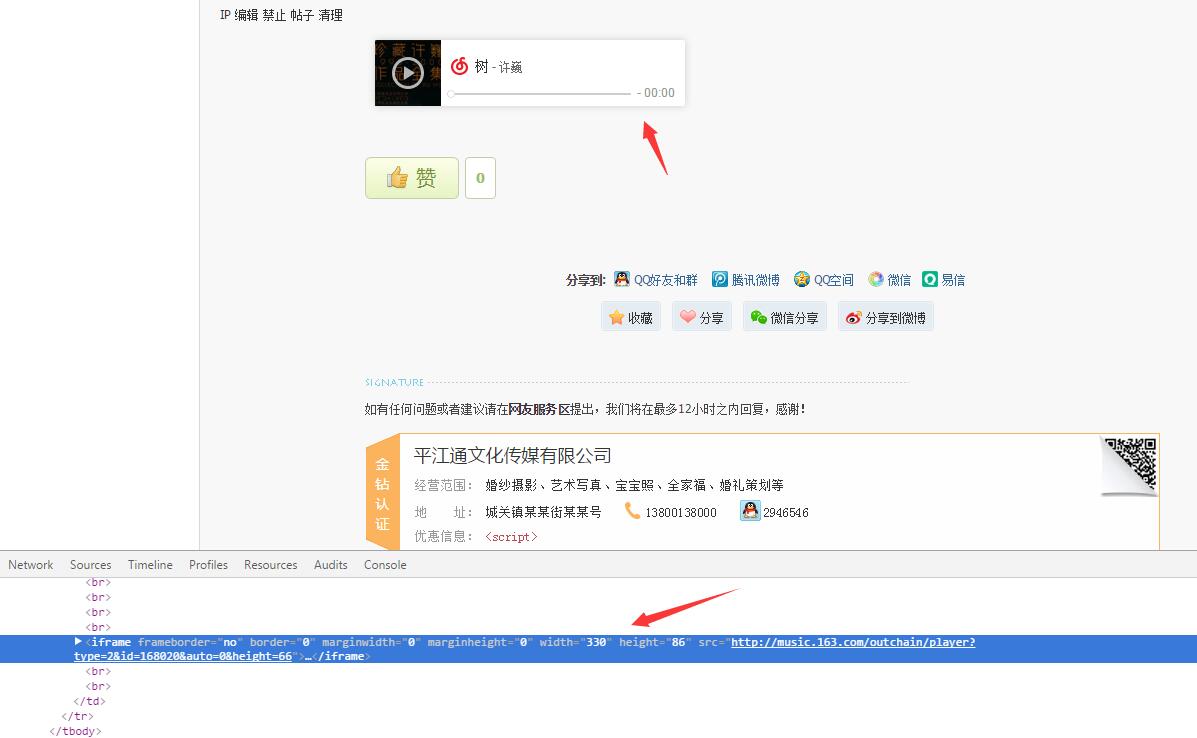Play the song in the music player
The image size is (1197, 738).
tap(408, 73)
